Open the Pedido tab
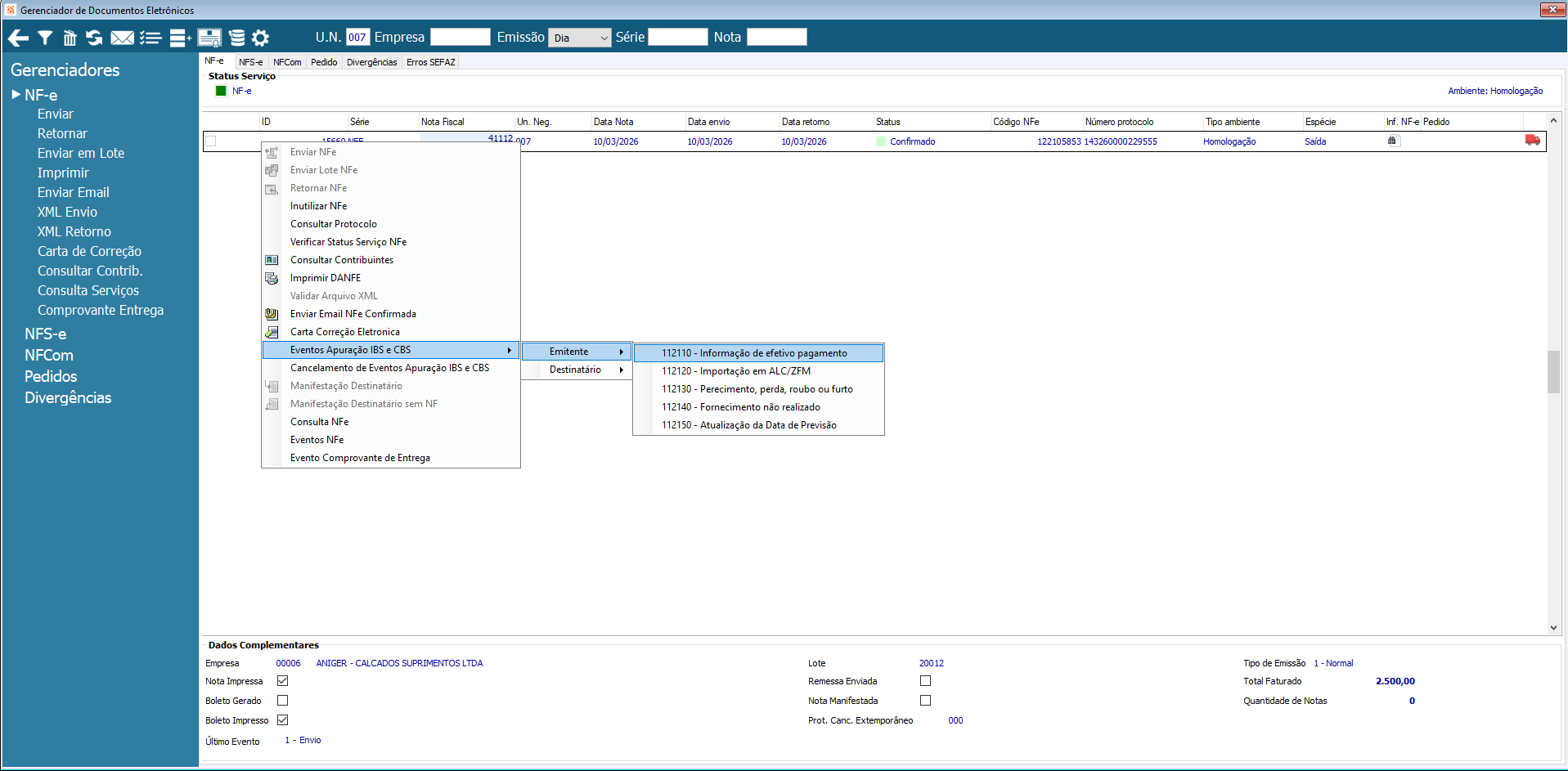 point(324,62)
